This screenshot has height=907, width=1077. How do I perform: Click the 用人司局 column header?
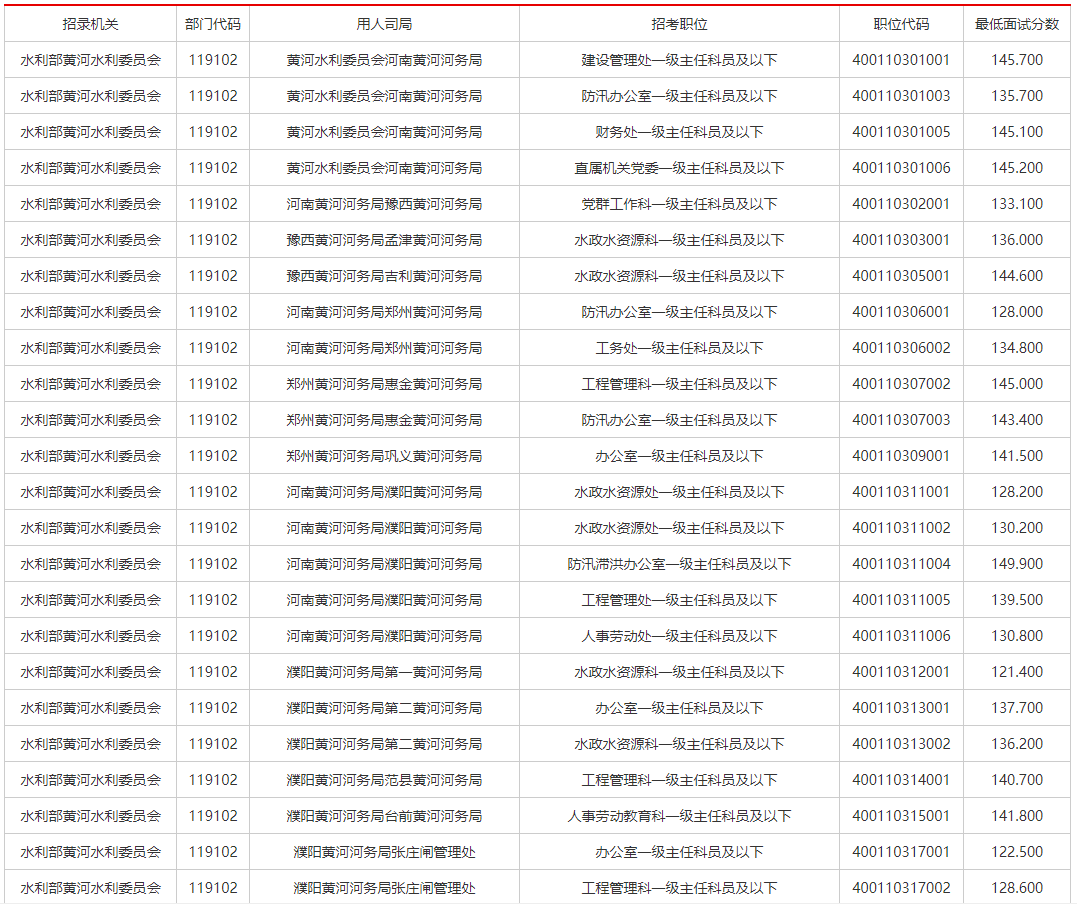(384, 24)
